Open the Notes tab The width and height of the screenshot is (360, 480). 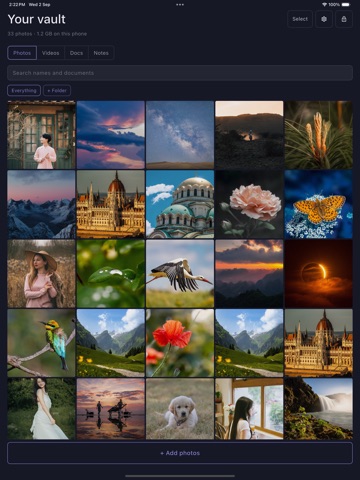(x=101, y=53)
